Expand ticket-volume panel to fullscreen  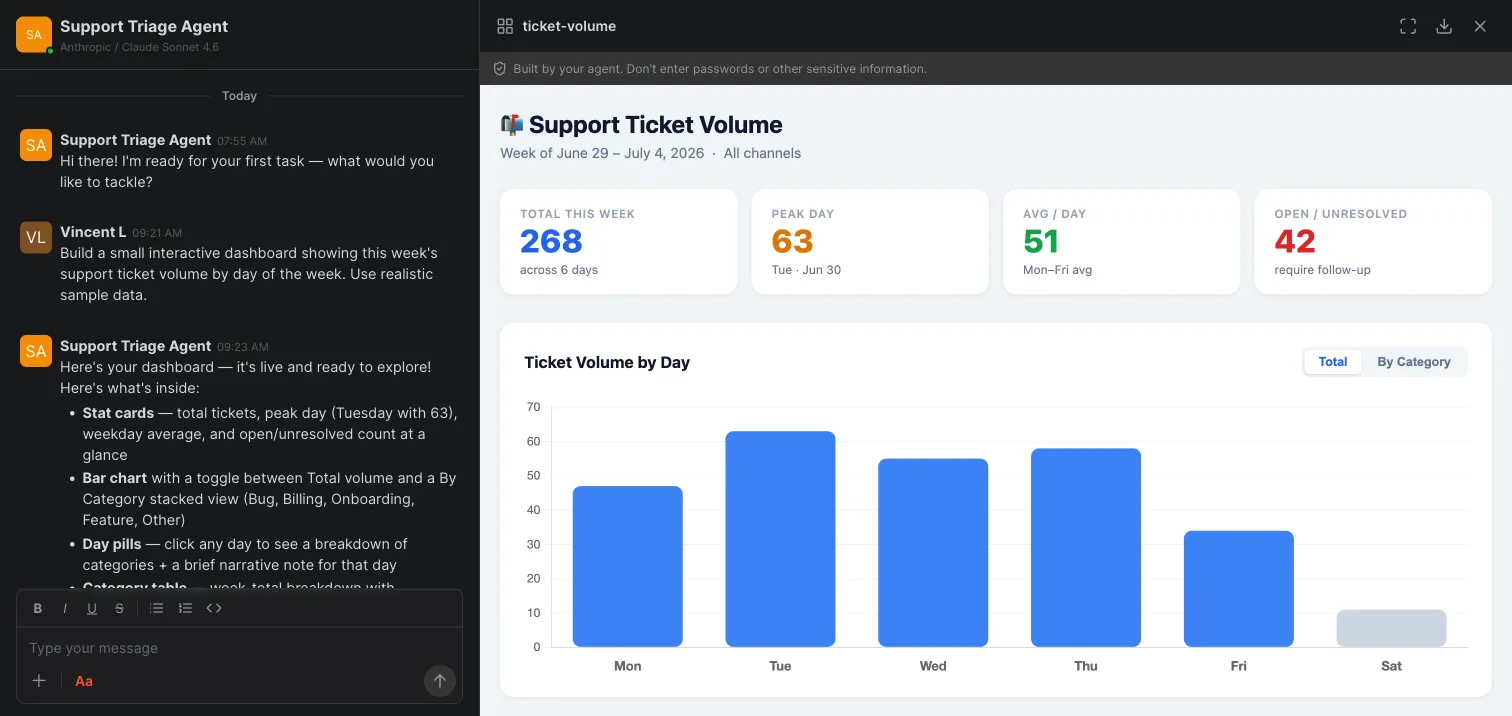pyautogui.click(x=1408, y=26)
